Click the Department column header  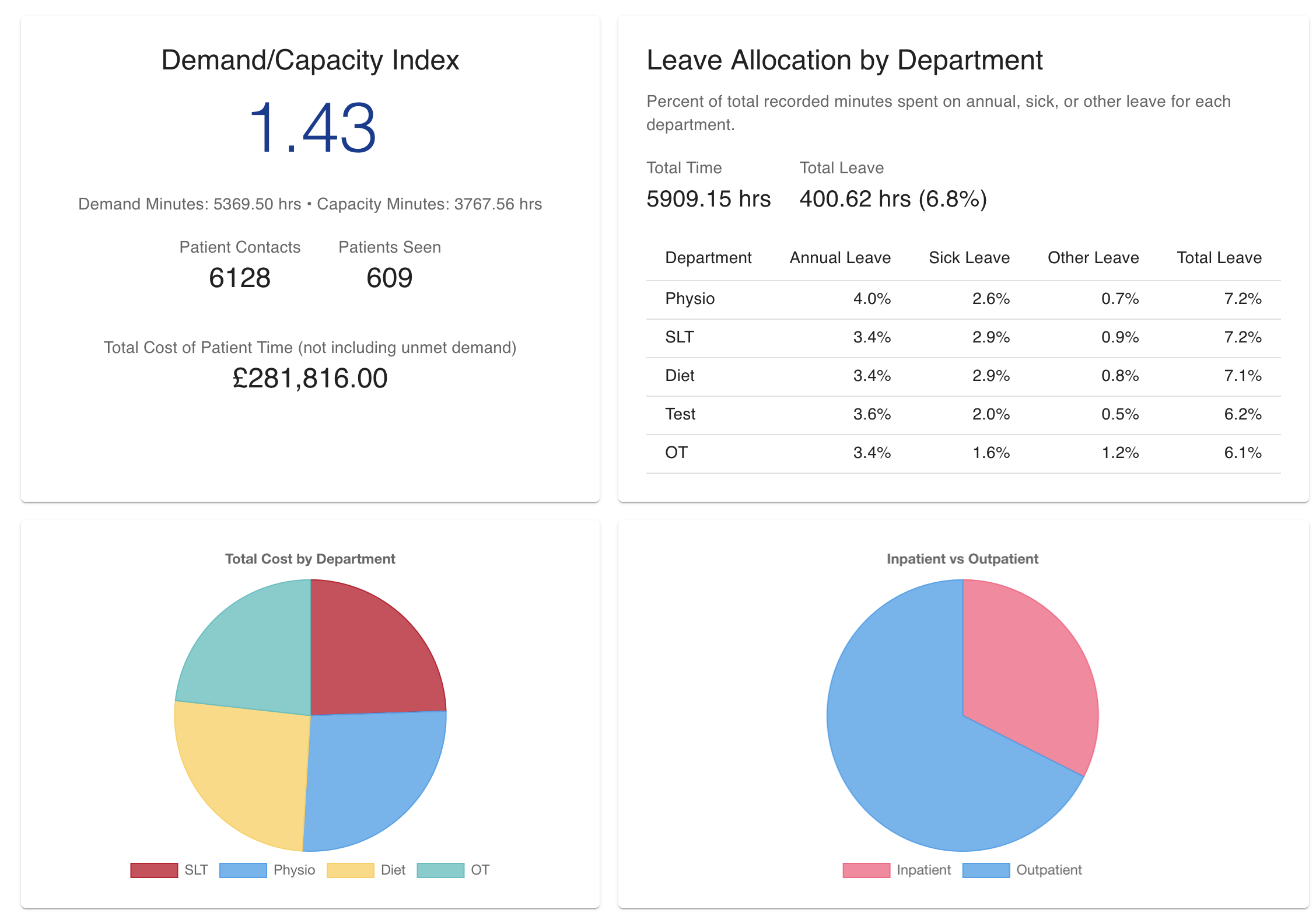tap(708, 258)
